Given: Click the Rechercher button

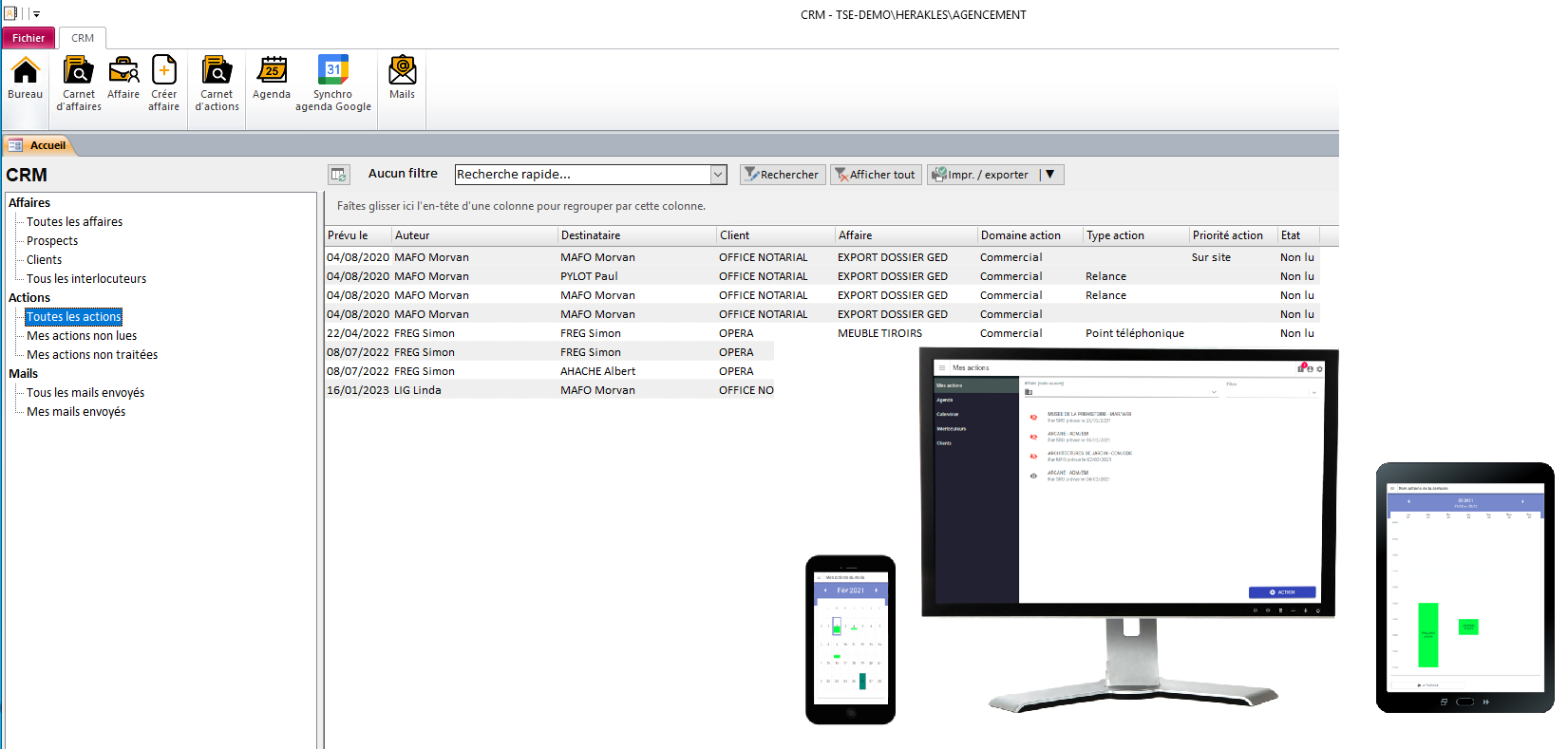Looking at the screenshot, I should (783, 175).
